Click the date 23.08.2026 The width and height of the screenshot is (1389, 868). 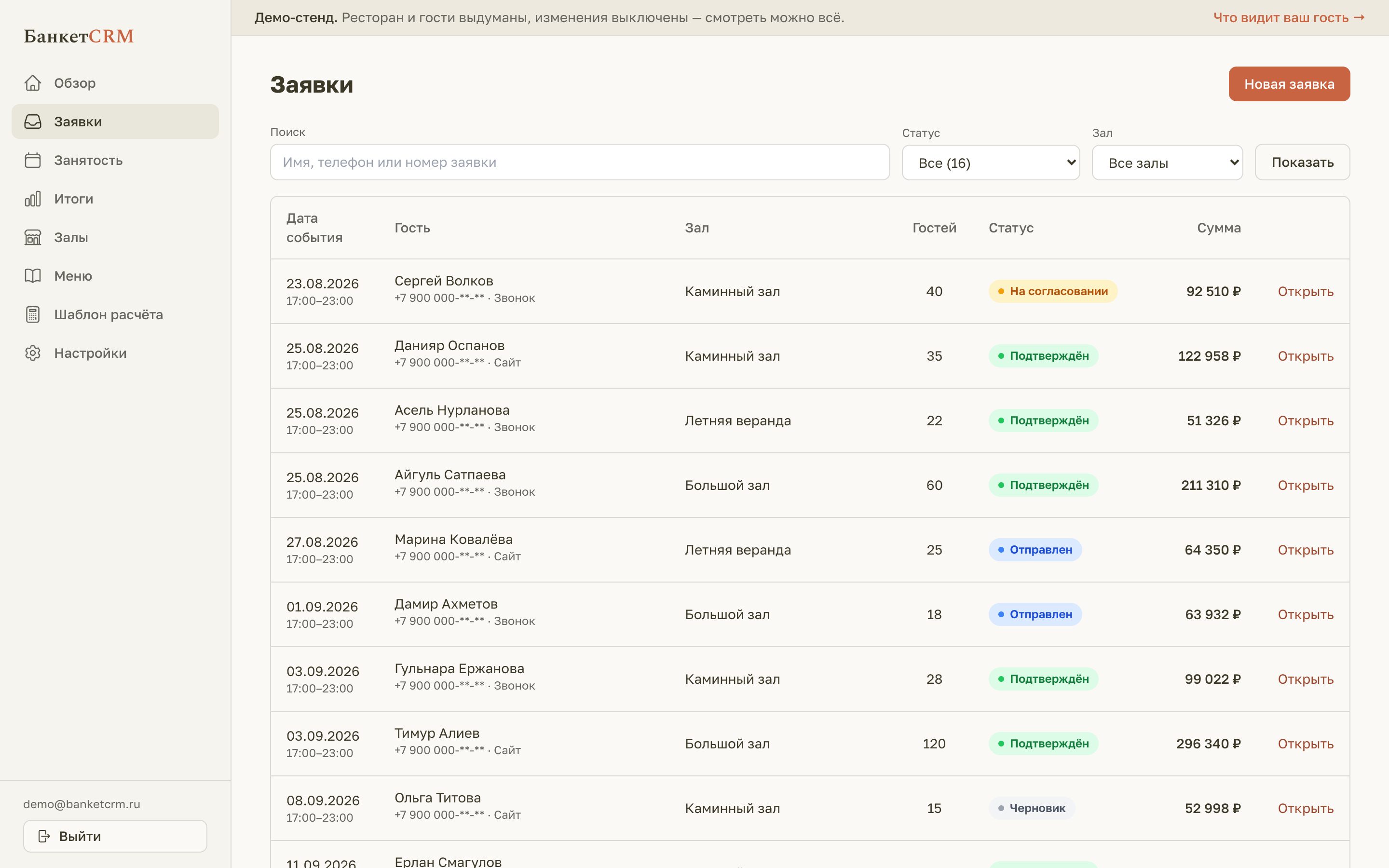pos(323,284)
